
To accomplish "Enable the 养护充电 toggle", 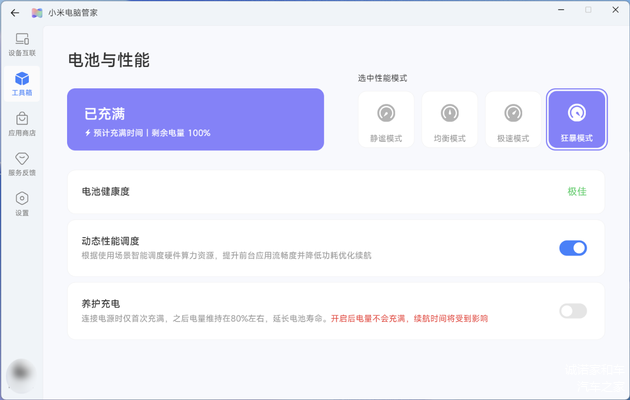I will [572, 311].
